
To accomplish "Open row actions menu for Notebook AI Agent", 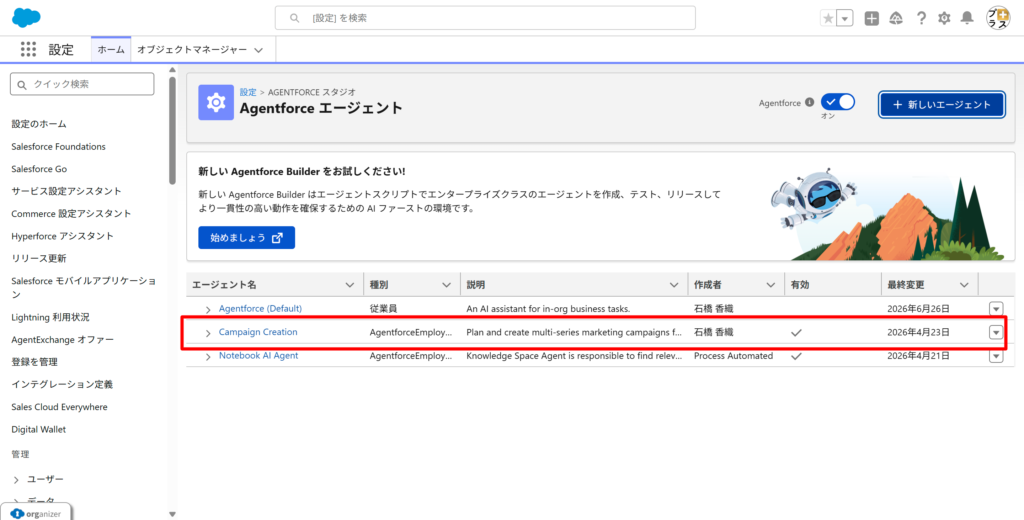I will [x=996, y=356].
